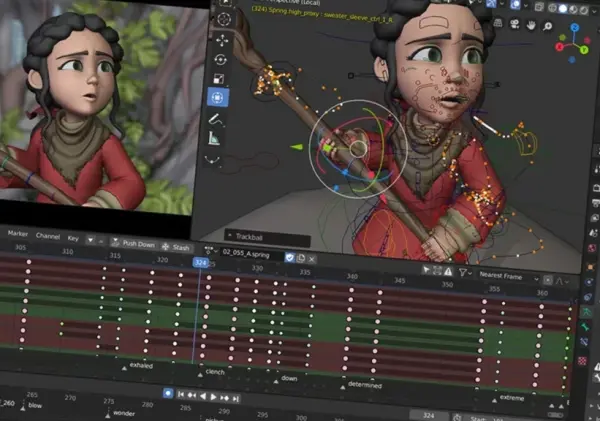Click the green Y axis on gizmo
Image resolution: width=600 pixels, height=421 pixels.
pyautogui.click(x=584, y=50)
